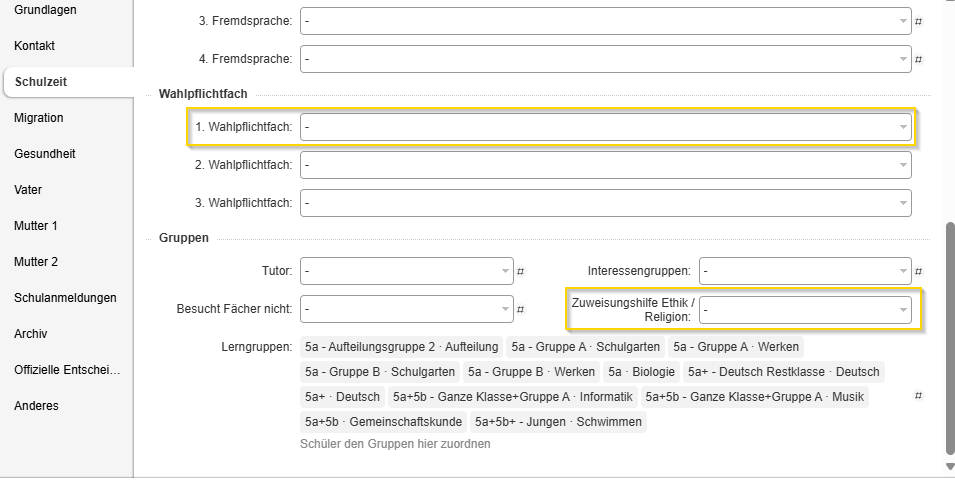The width and height of the screenshot is (955, 484).
Task: Open Offizielle Entscheidungen tab
Action: pos(67,370)
